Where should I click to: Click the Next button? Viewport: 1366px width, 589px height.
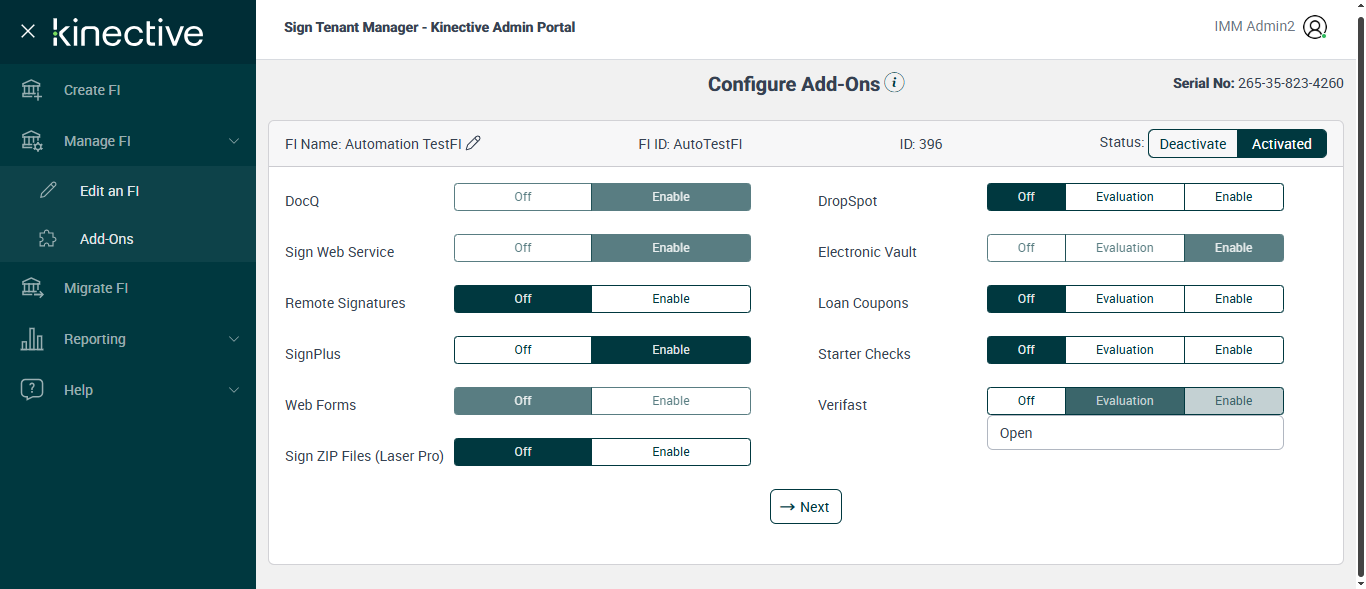805,507
